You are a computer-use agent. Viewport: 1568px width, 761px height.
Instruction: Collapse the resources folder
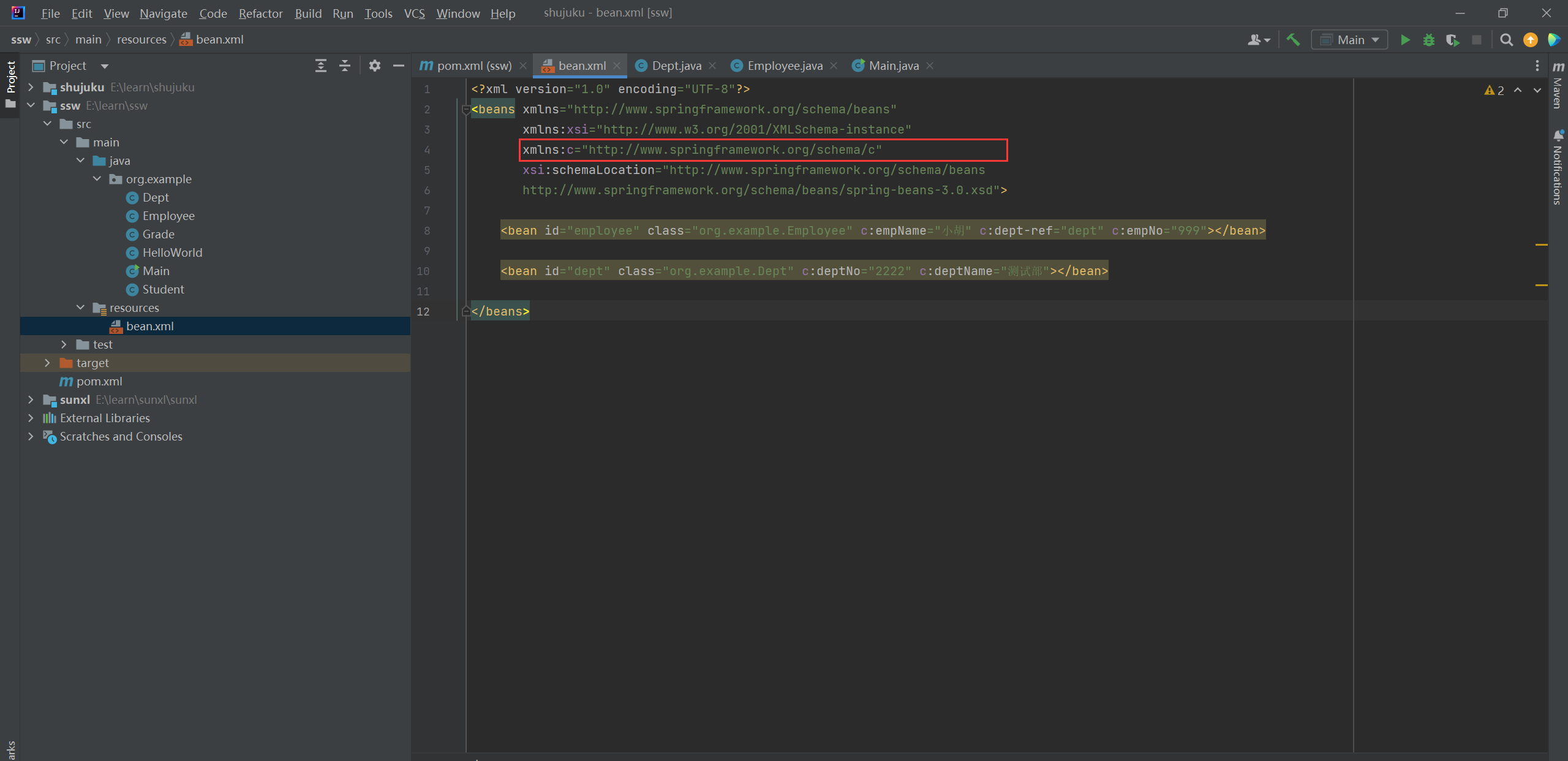tap(80, 308)
